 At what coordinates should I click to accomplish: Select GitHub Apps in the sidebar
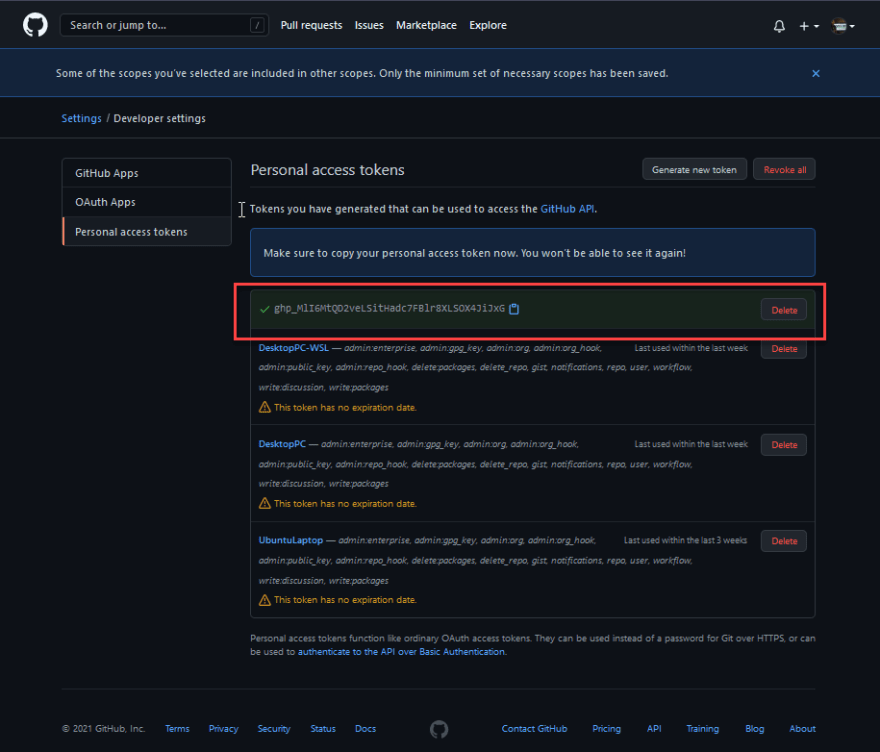pos(147,173)
